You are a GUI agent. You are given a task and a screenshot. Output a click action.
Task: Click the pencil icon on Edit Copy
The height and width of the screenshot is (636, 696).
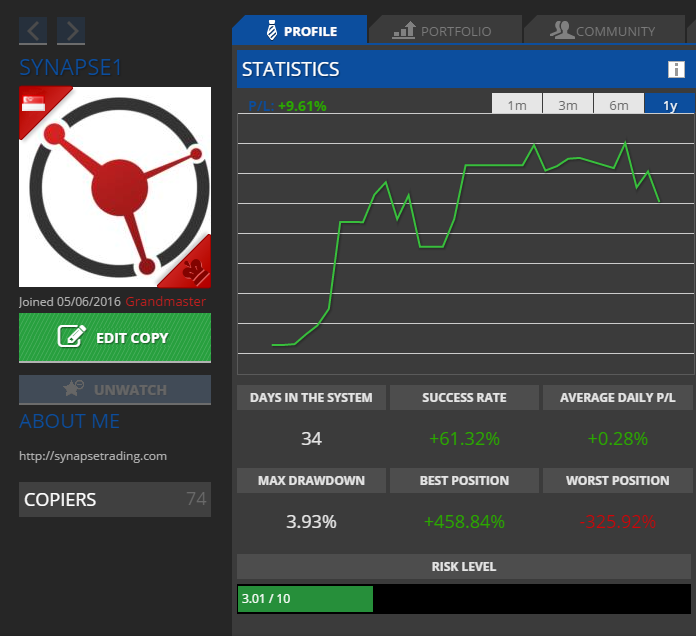71,337
